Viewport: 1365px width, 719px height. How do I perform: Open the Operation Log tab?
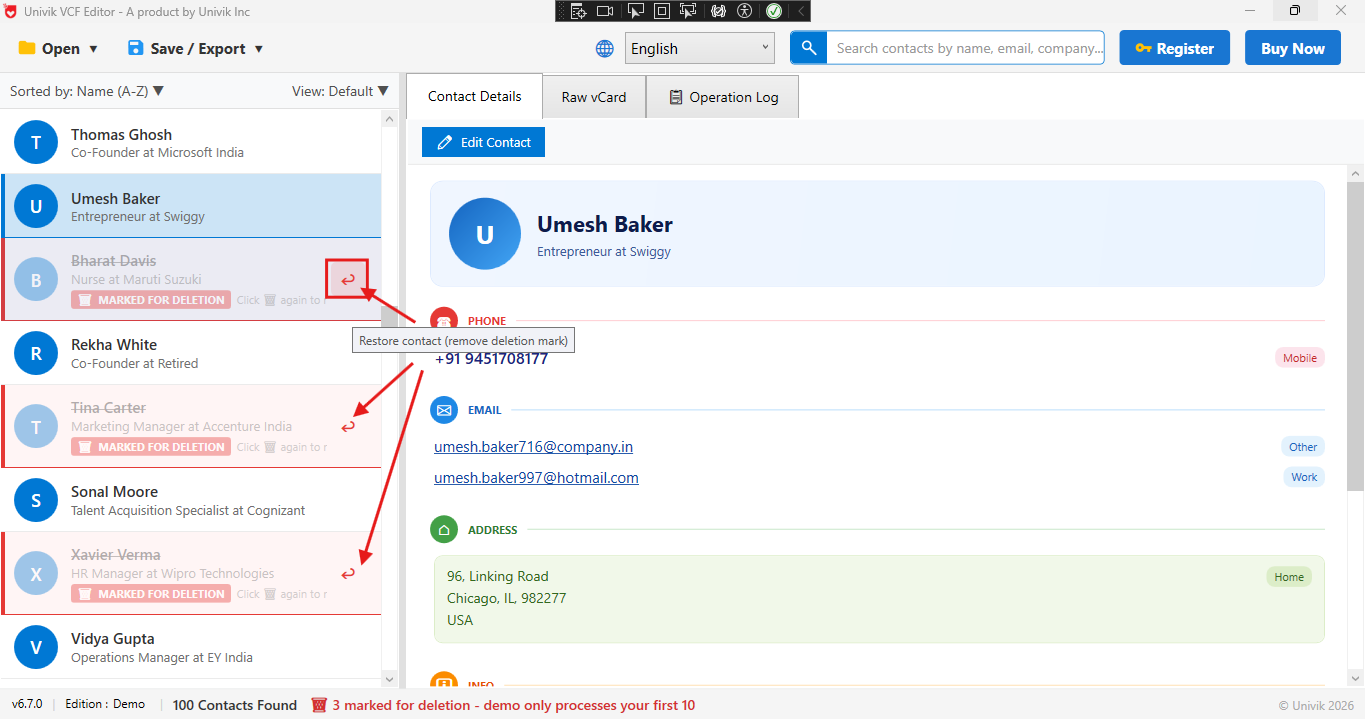point(722,97)
